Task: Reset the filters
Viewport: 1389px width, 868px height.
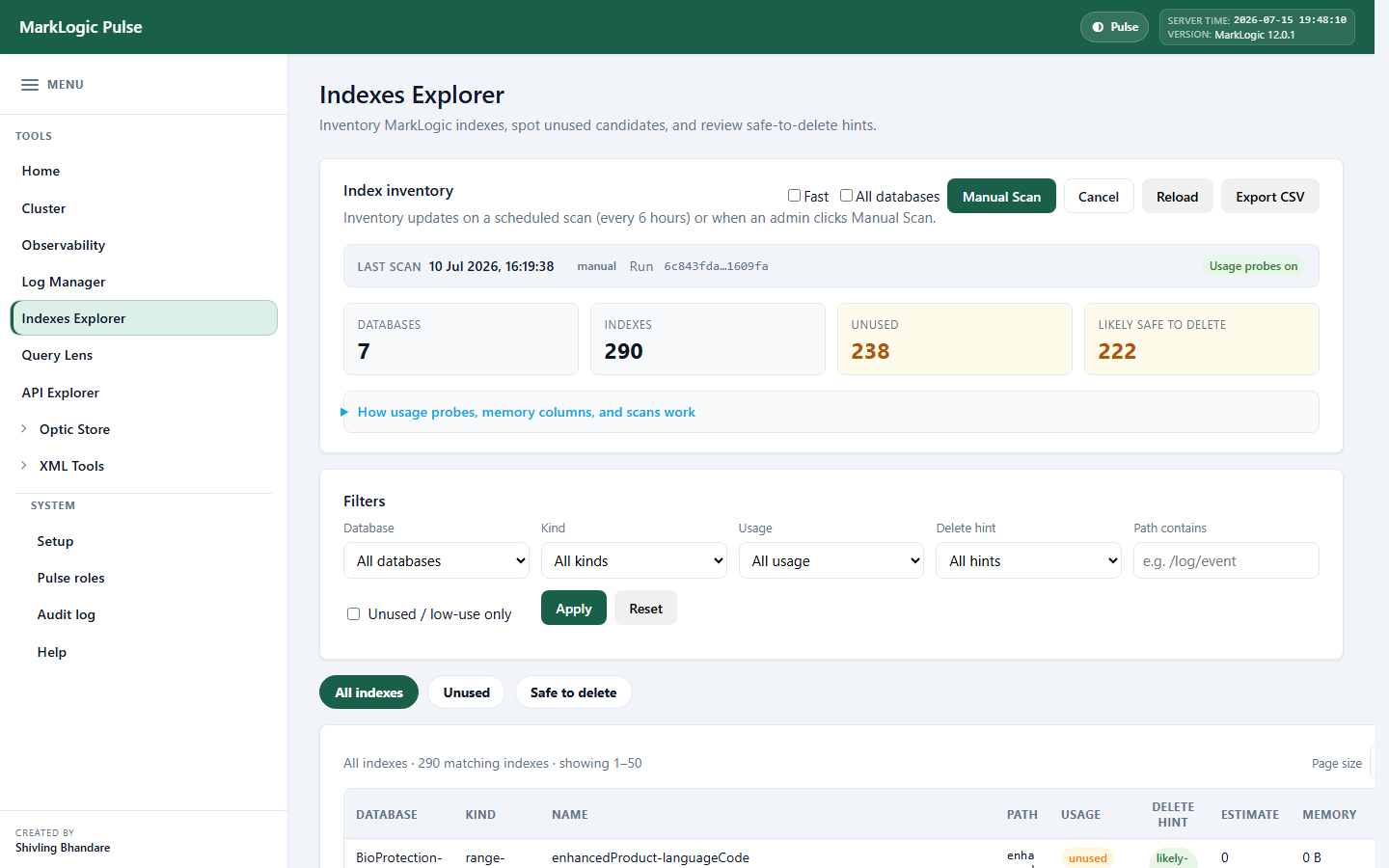Action: 645,609
